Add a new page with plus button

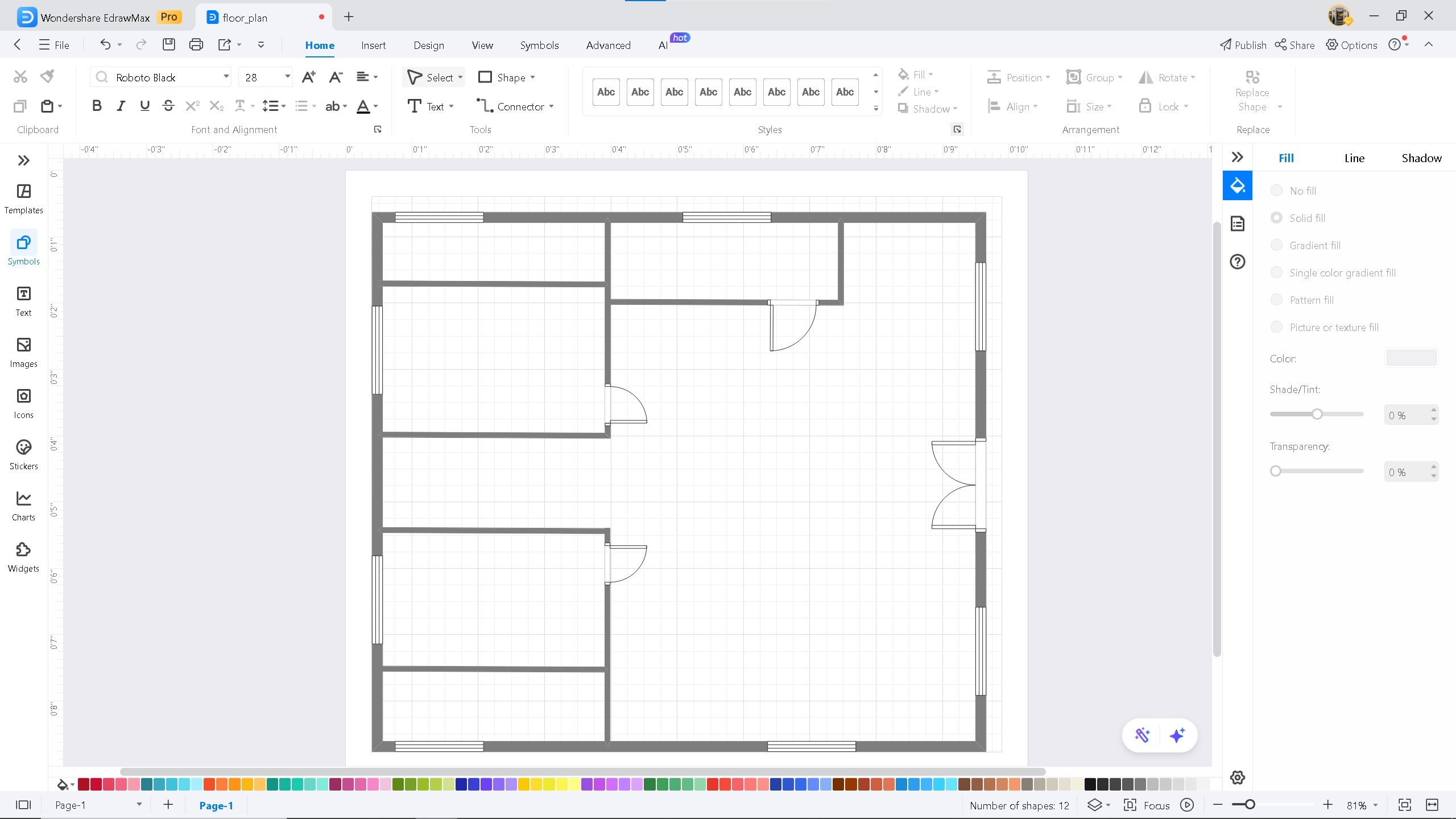coord(168,804)
